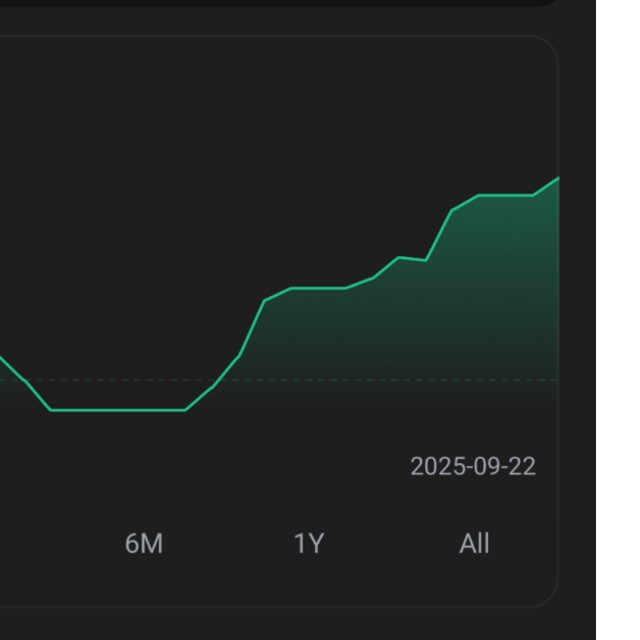Viewport: 640px width, 640px height.
Task: Click the chart line's rightmost peak
Action: tap(557, 179)
